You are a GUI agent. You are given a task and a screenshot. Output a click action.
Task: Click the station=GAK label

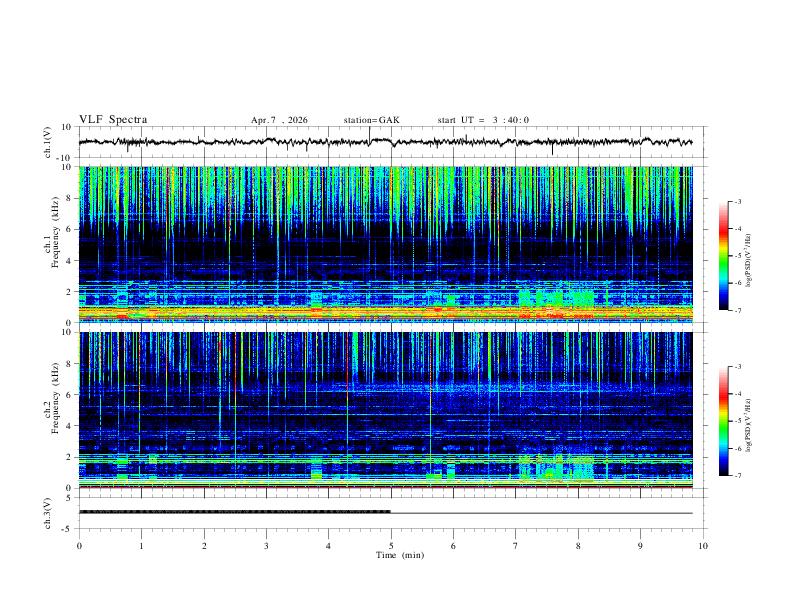coord(371,120)
